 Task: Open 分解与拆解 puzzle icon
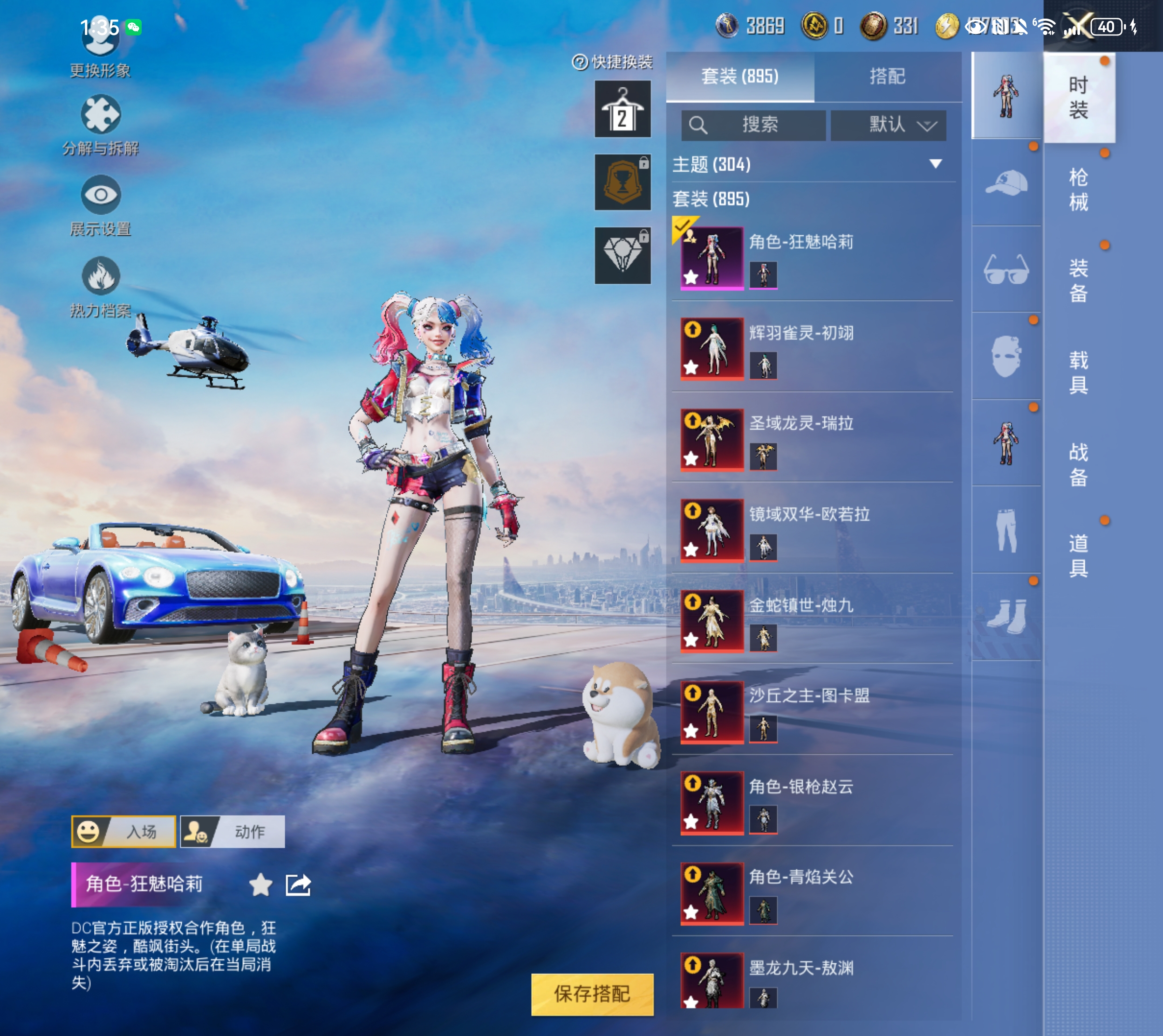coord(100,115)
